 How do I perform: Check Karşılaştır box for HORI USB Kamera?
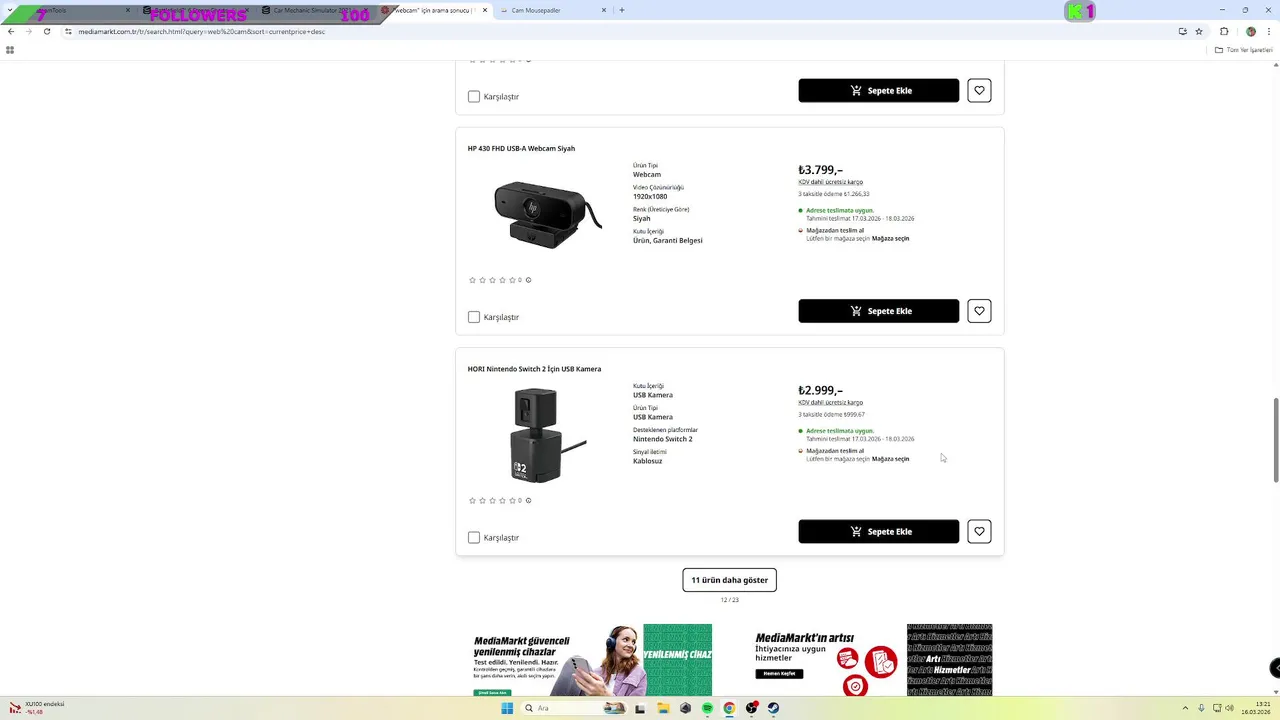coord(474,537)
